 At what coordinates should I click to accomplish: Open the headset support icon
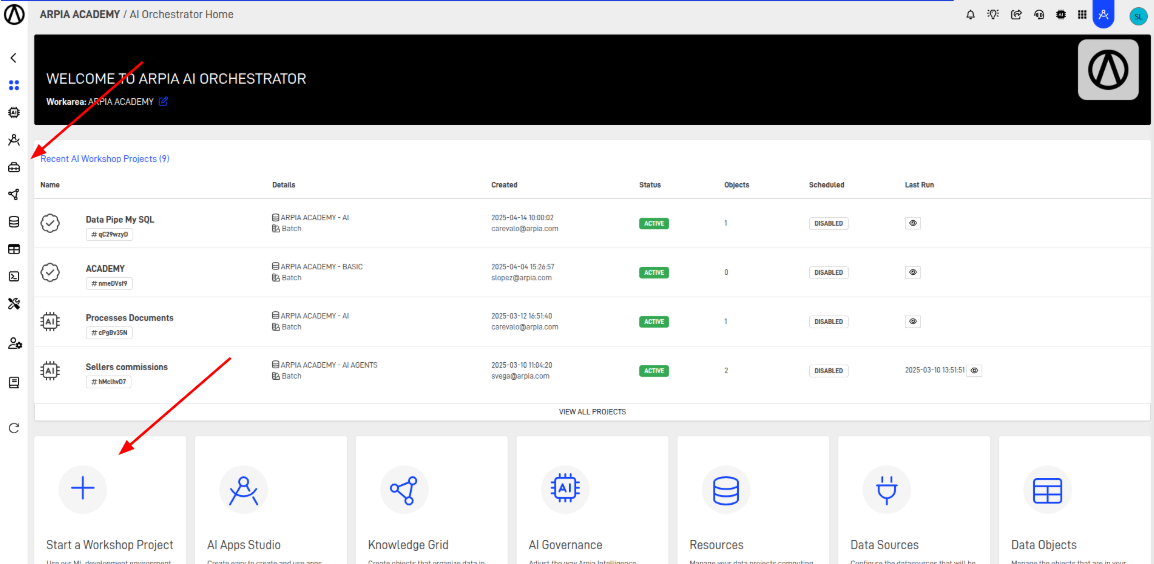click(1038, 14)
